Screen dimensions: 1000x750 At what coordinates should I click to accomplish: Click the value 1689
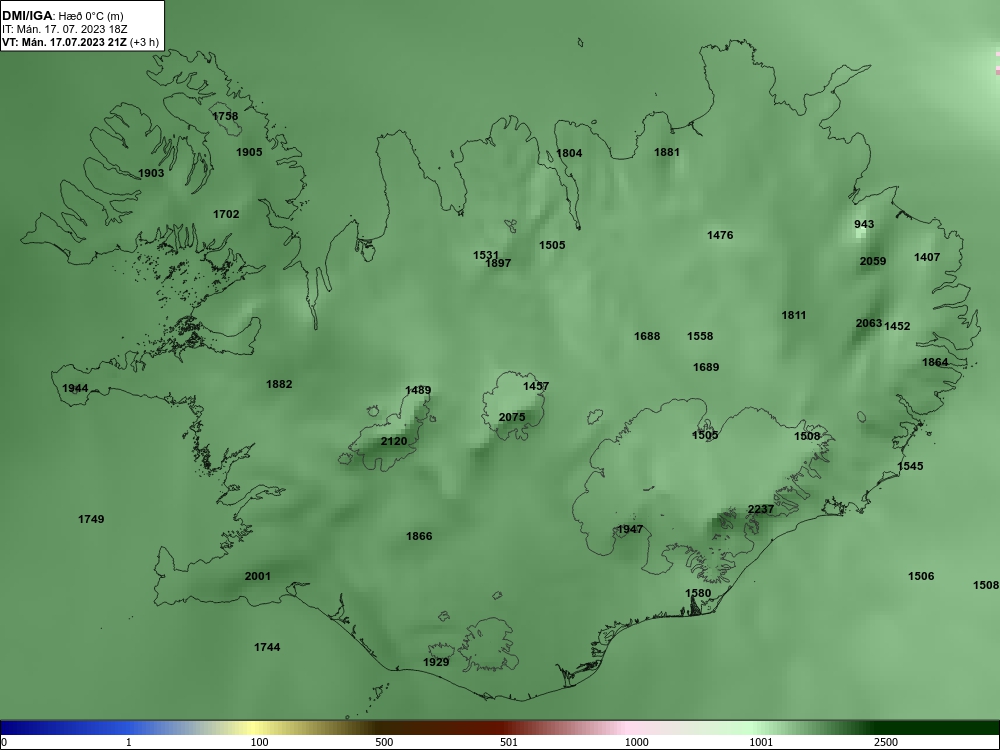tap(706, 367)
